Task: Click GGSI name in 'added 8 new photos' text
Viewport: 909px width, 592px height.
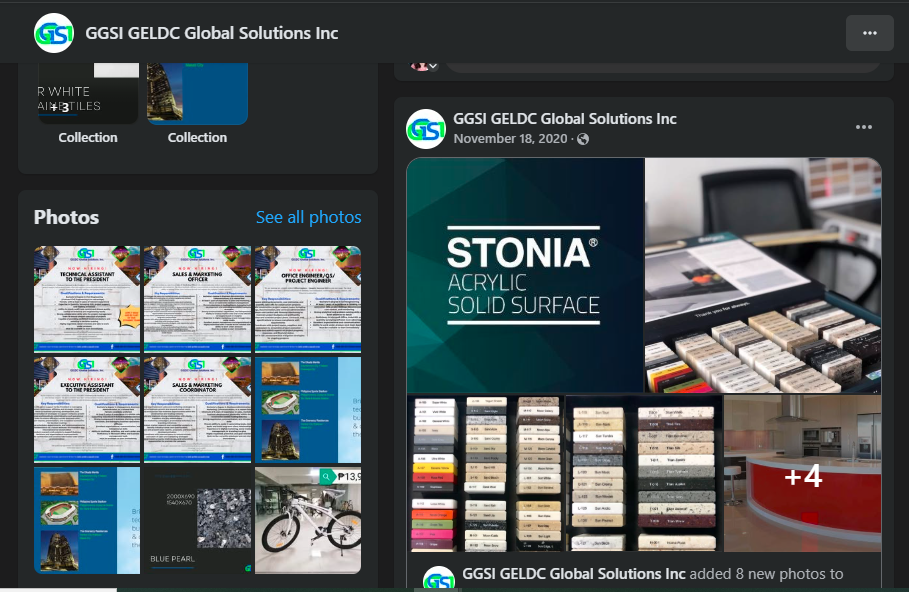Action: [574, 574]
